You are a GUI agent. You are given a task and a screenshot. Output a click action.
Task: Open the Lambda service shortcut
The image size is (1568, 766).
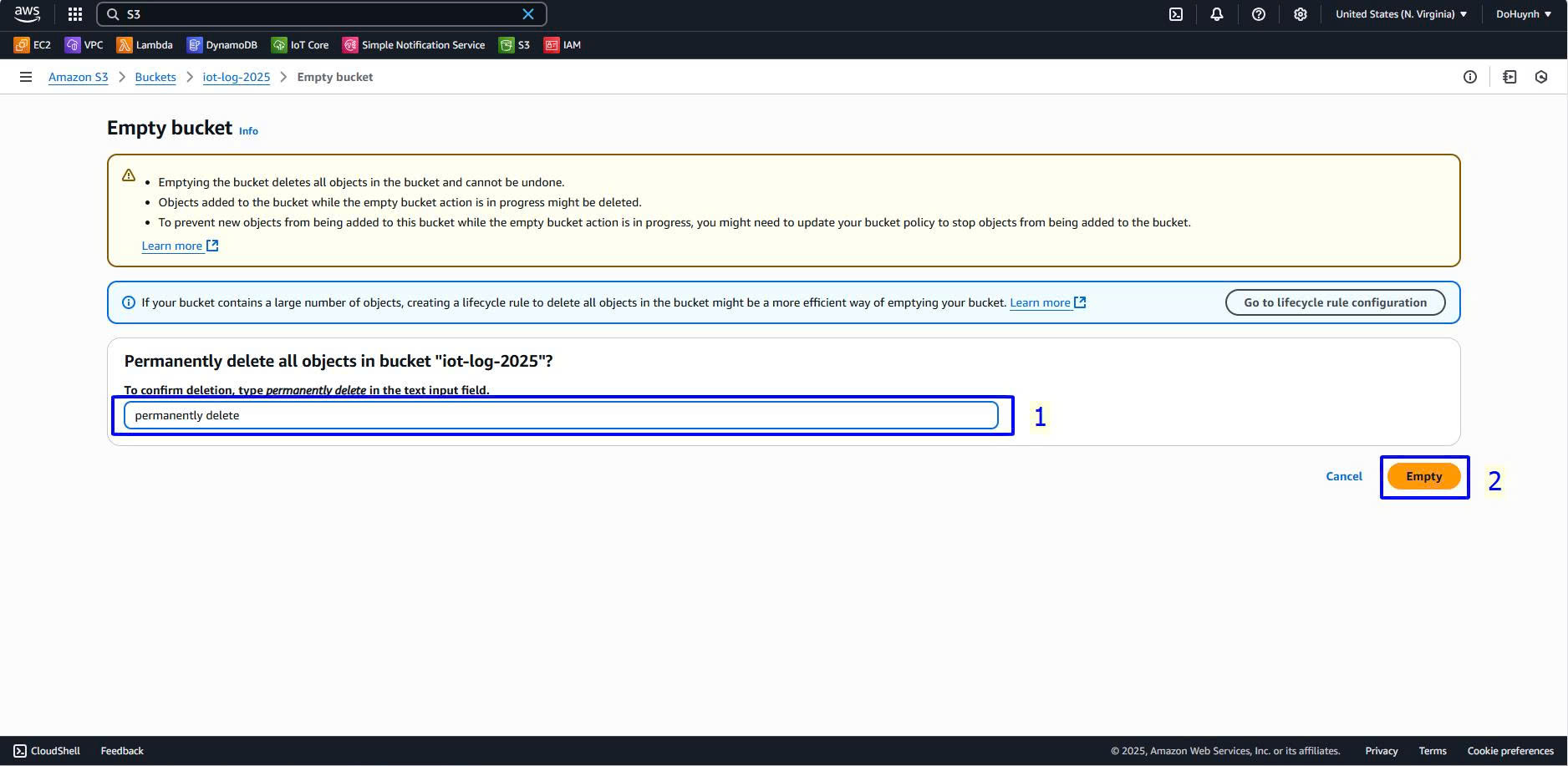click(145, 45)
